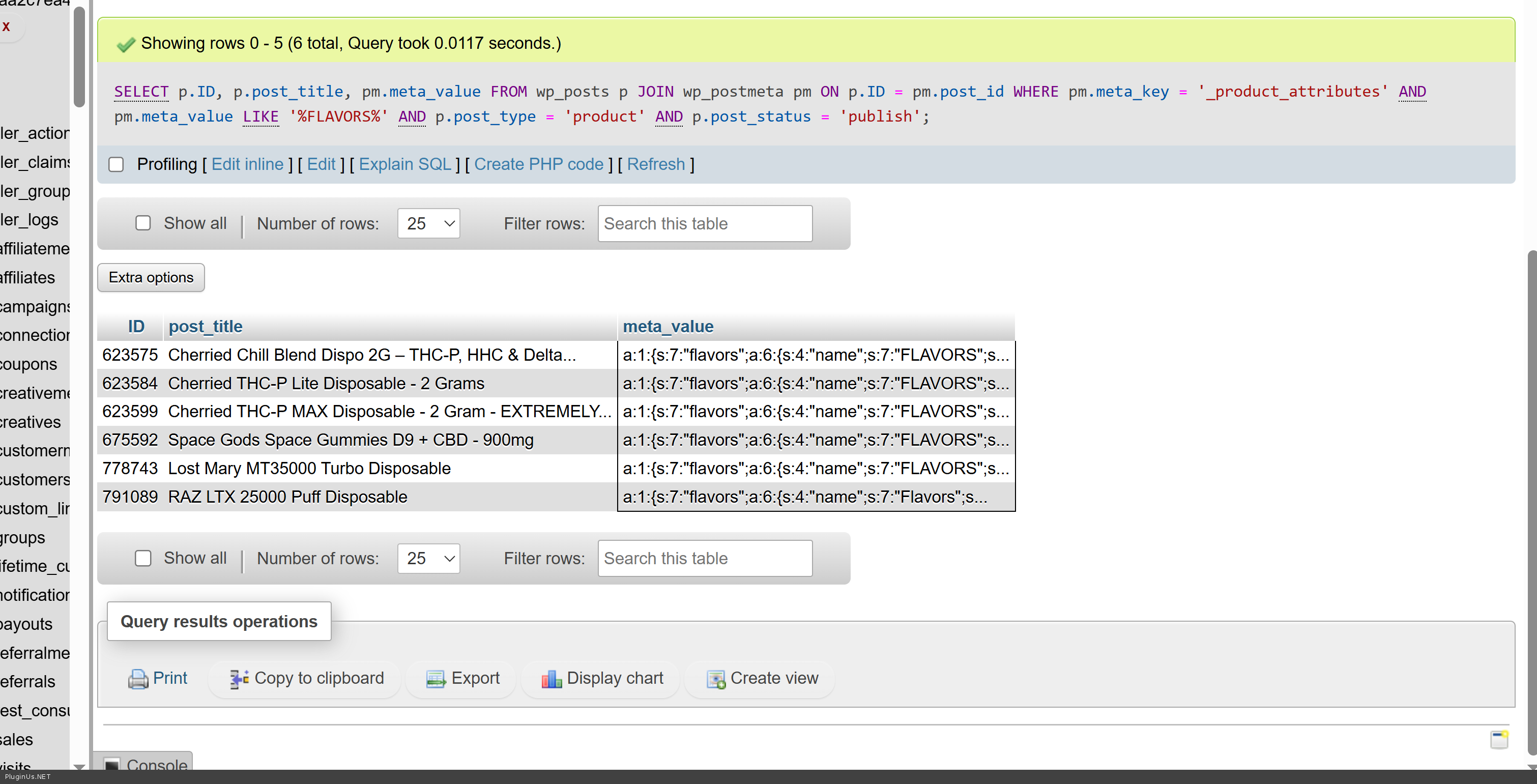Expand the Extra options section

click(x=151, y=277)
